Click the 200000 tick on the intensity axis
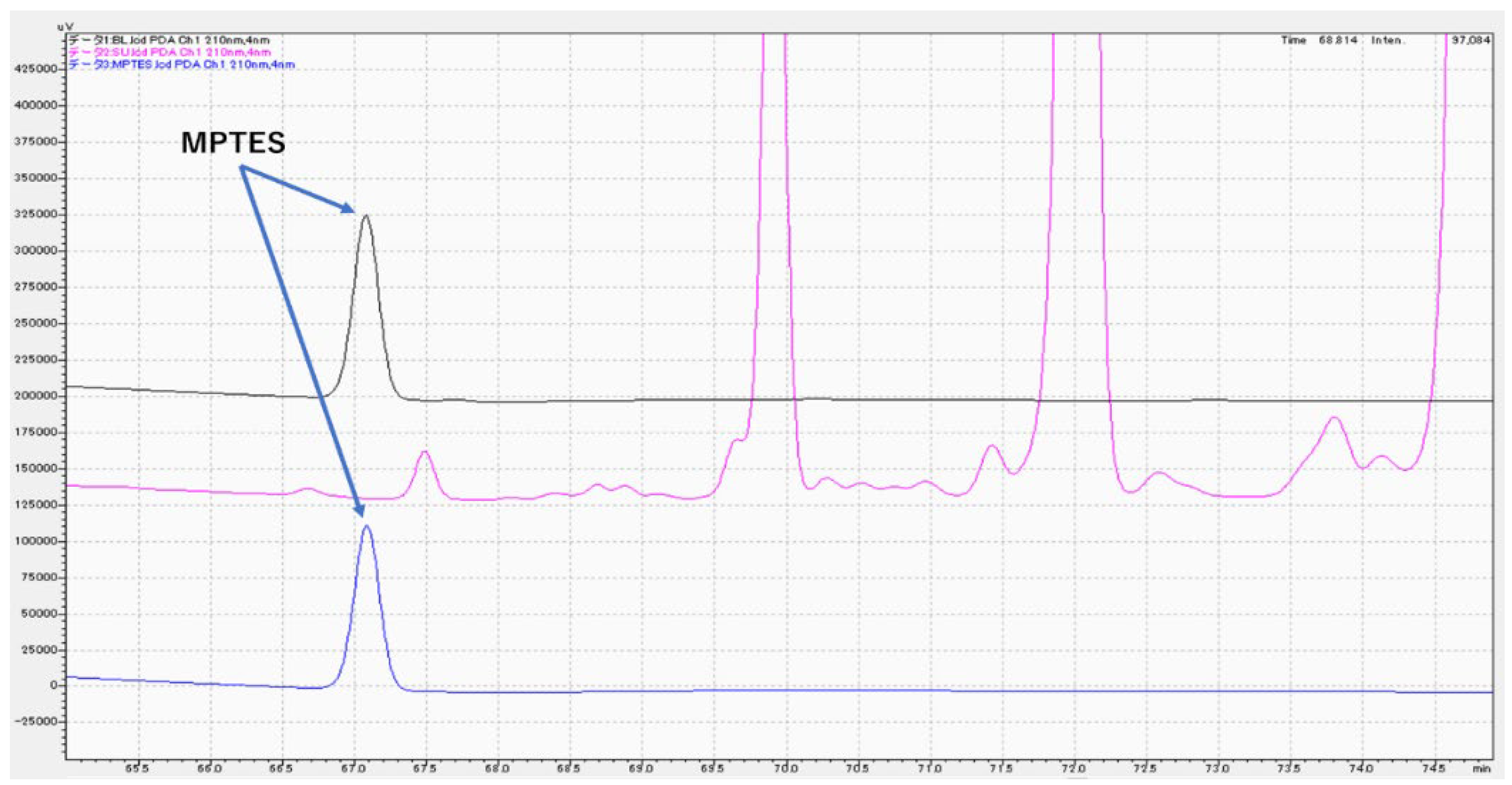 pyautogui.click(x=35, y=396)
